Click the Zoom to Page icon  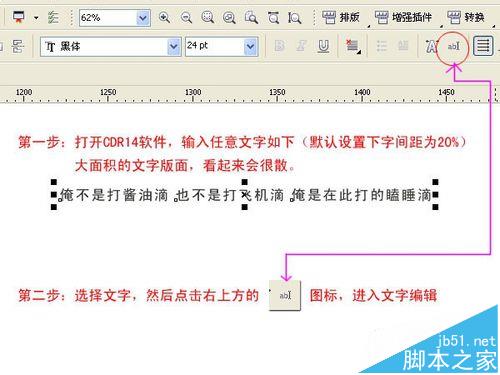[251, 17]
